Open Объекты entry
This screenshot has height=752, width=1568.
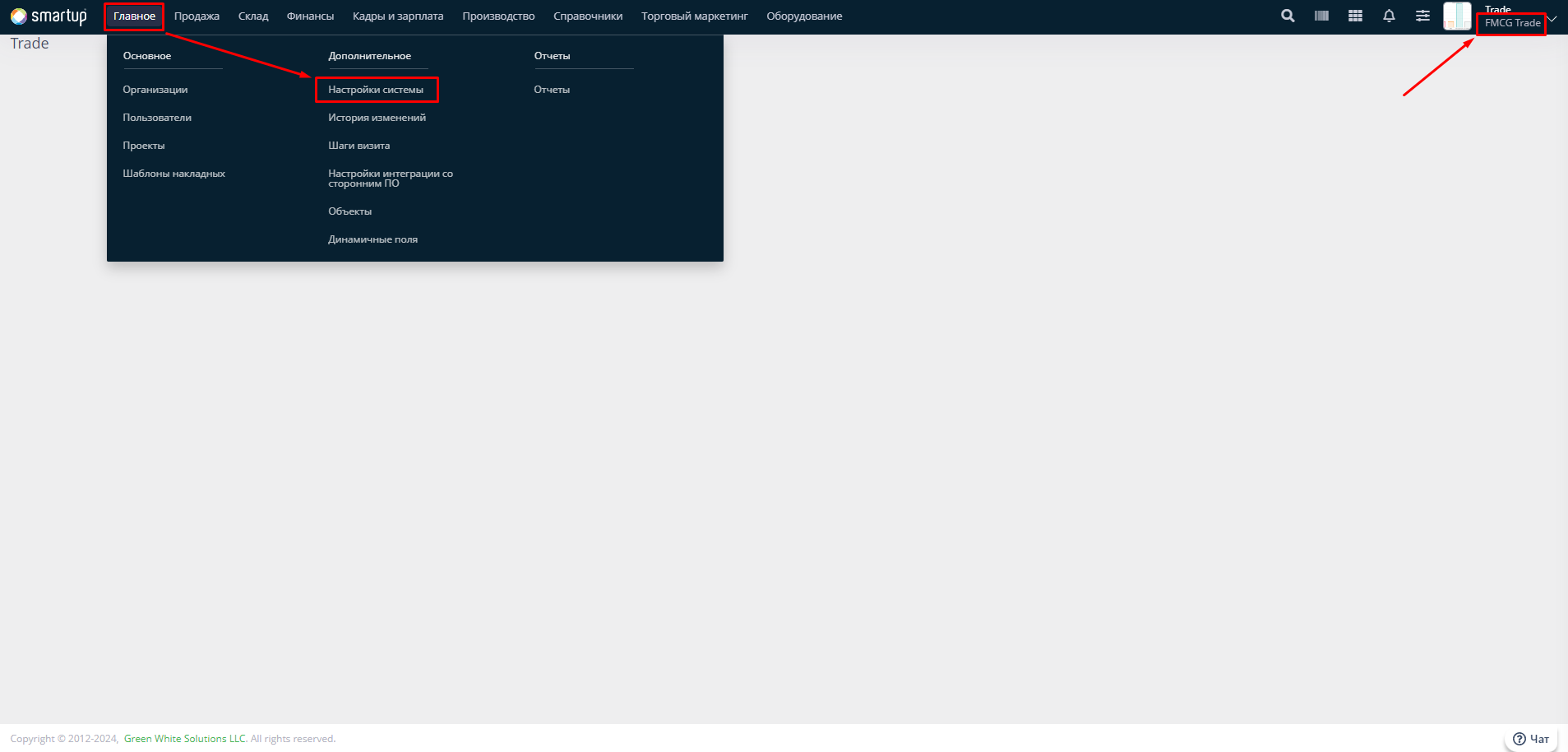(x=349, y=211)
